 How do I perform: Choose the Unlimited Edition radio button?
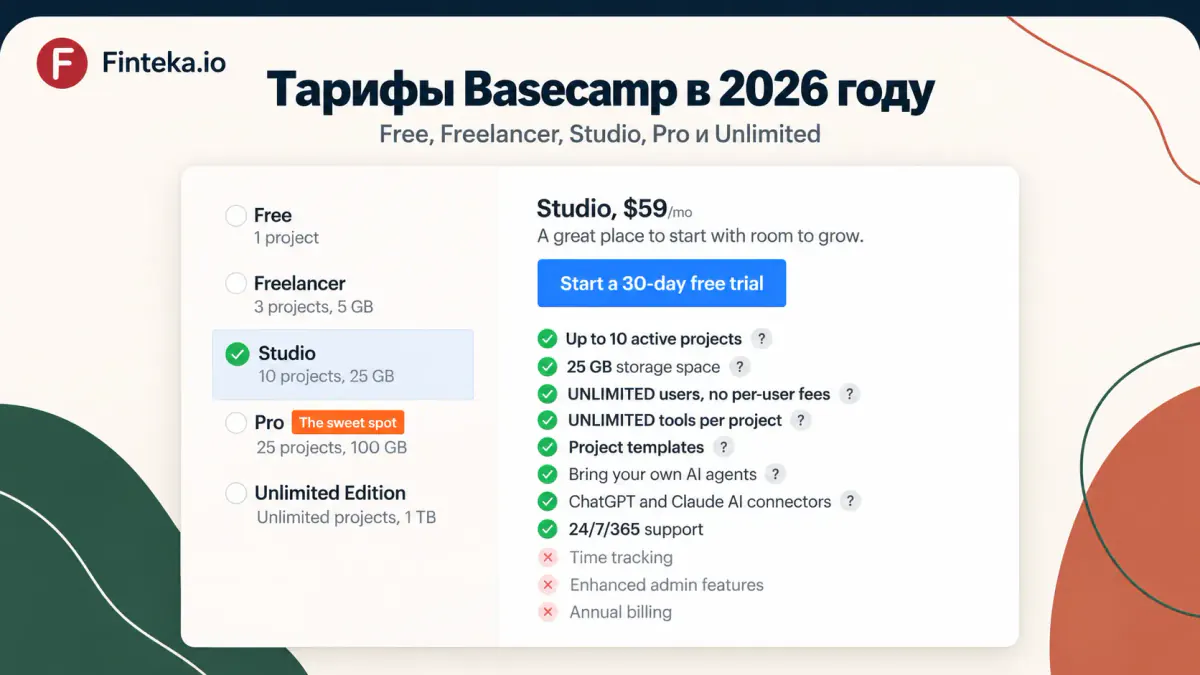click(236, 493)
